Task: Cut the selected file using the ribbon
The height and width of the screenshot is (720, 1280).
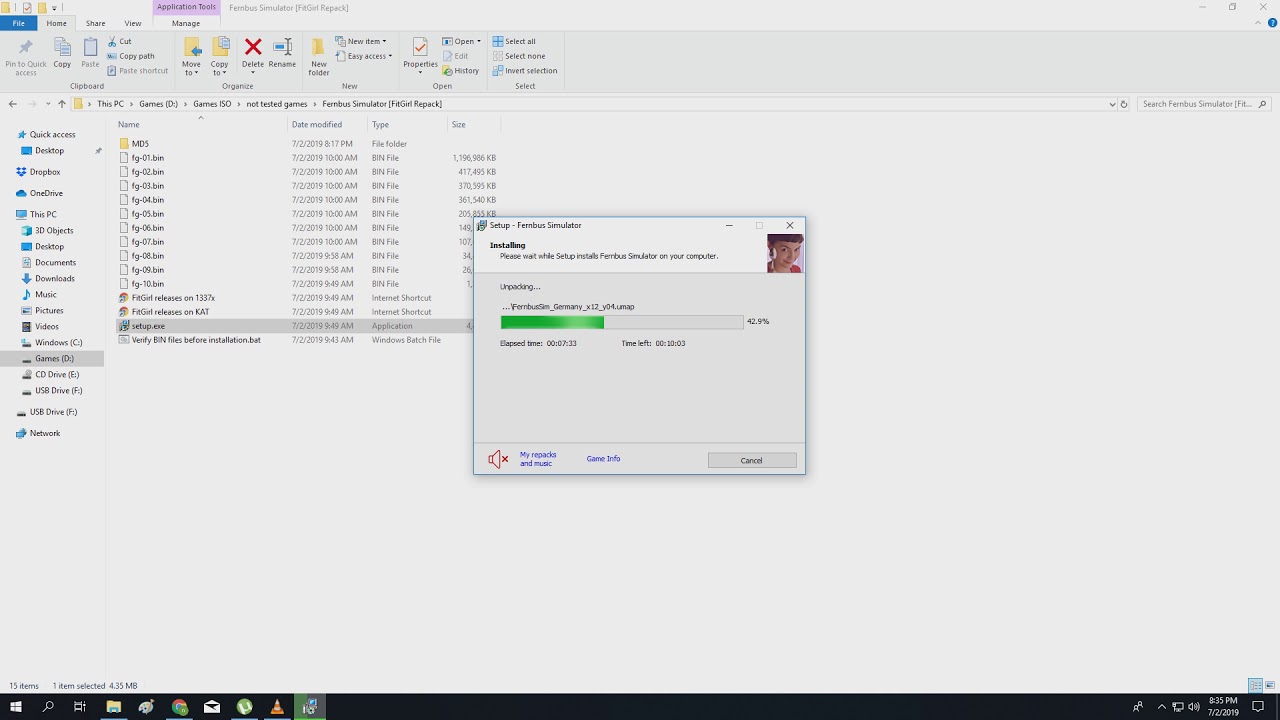Action: [119, 42]
